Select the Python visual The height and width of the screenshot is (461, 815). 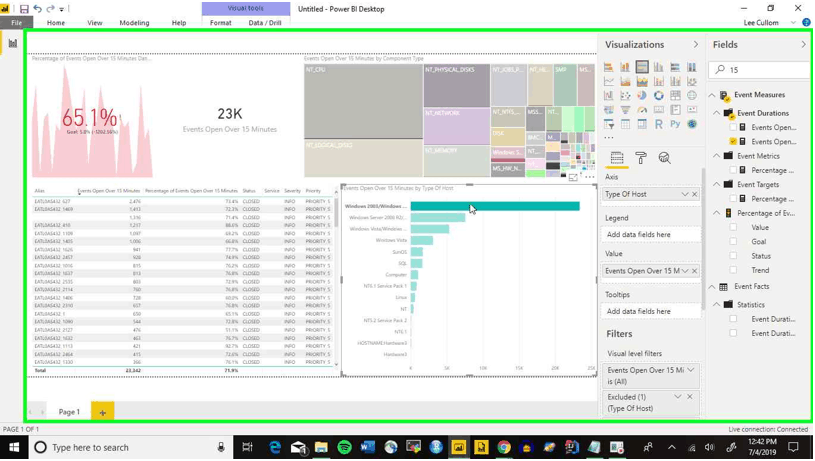tap(675, 124)
